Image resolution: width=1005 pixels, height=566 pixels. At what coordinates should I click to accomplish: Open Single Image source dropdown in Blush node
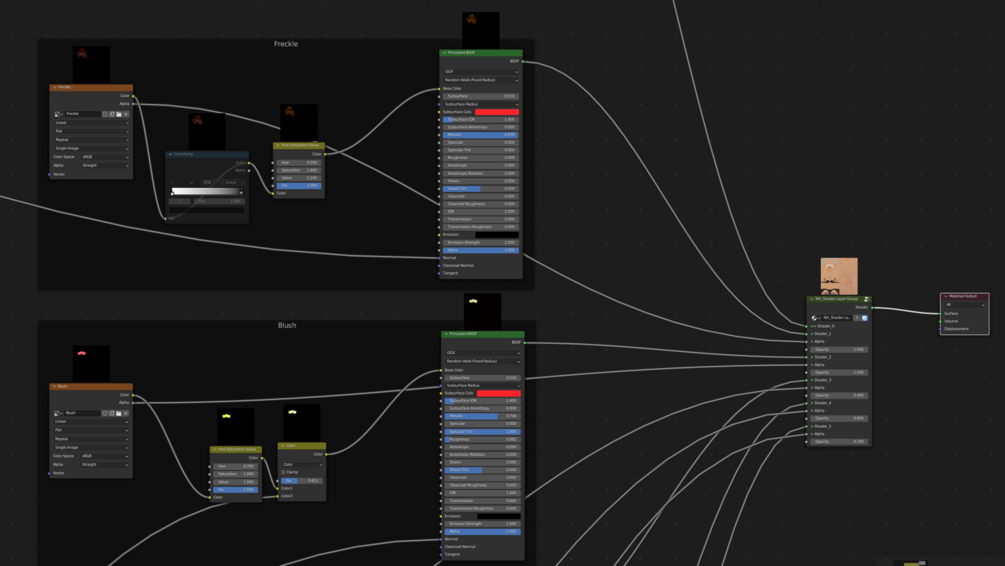click(92, 447)
